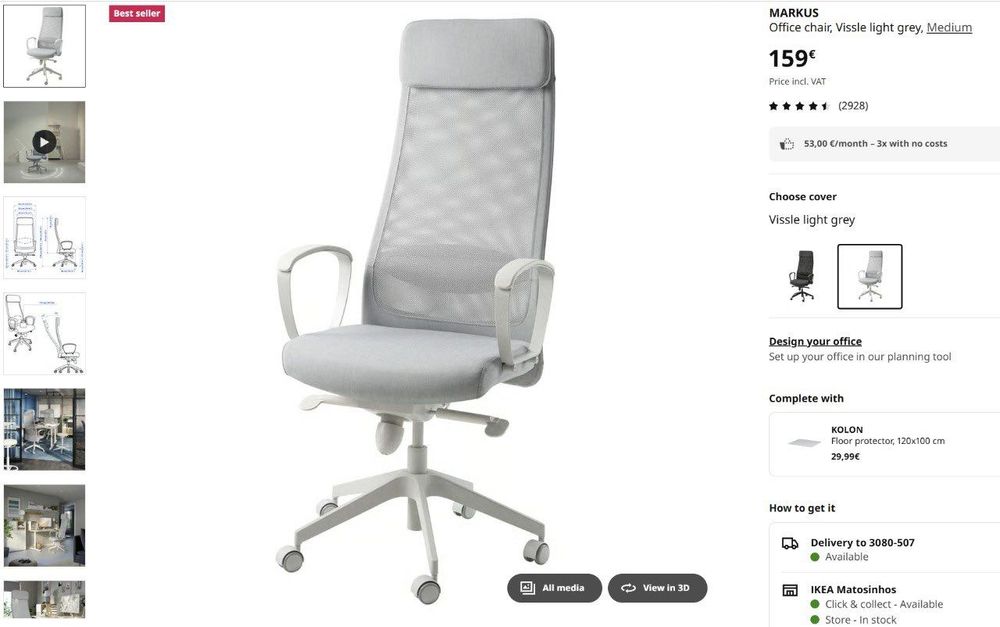Screen dimensions: 1000x627
Task: Click the Best seller badge
Action: pyautogui.click(x=136, y=13)
